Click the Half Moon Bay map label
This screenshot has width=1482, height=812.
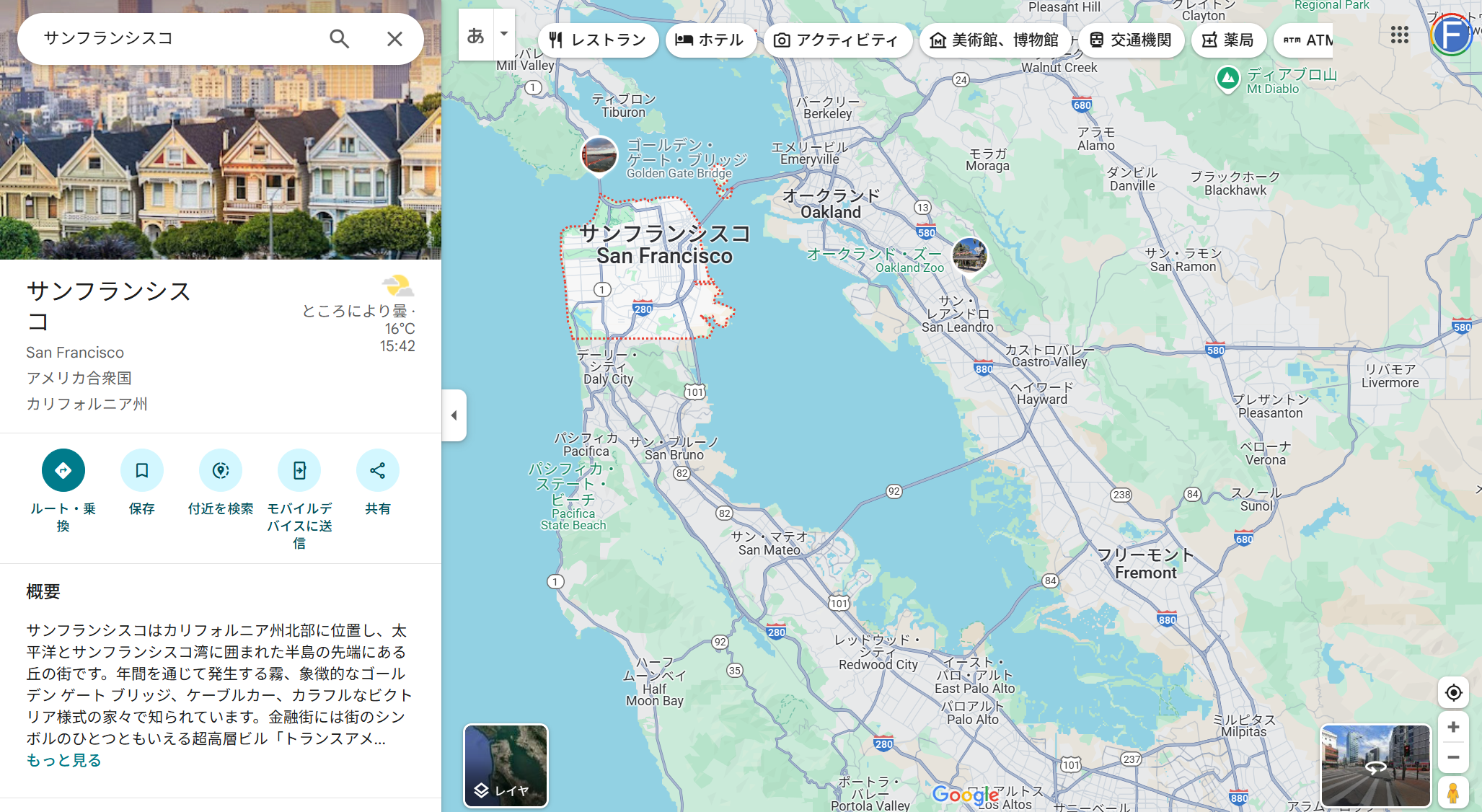(654, 682)
